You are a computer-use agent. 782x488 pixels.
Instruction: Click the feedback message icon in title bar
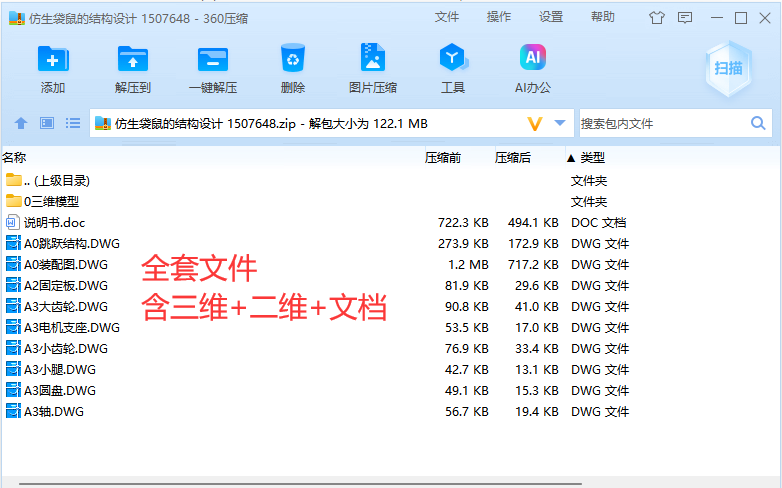click(x=685, y=18)
